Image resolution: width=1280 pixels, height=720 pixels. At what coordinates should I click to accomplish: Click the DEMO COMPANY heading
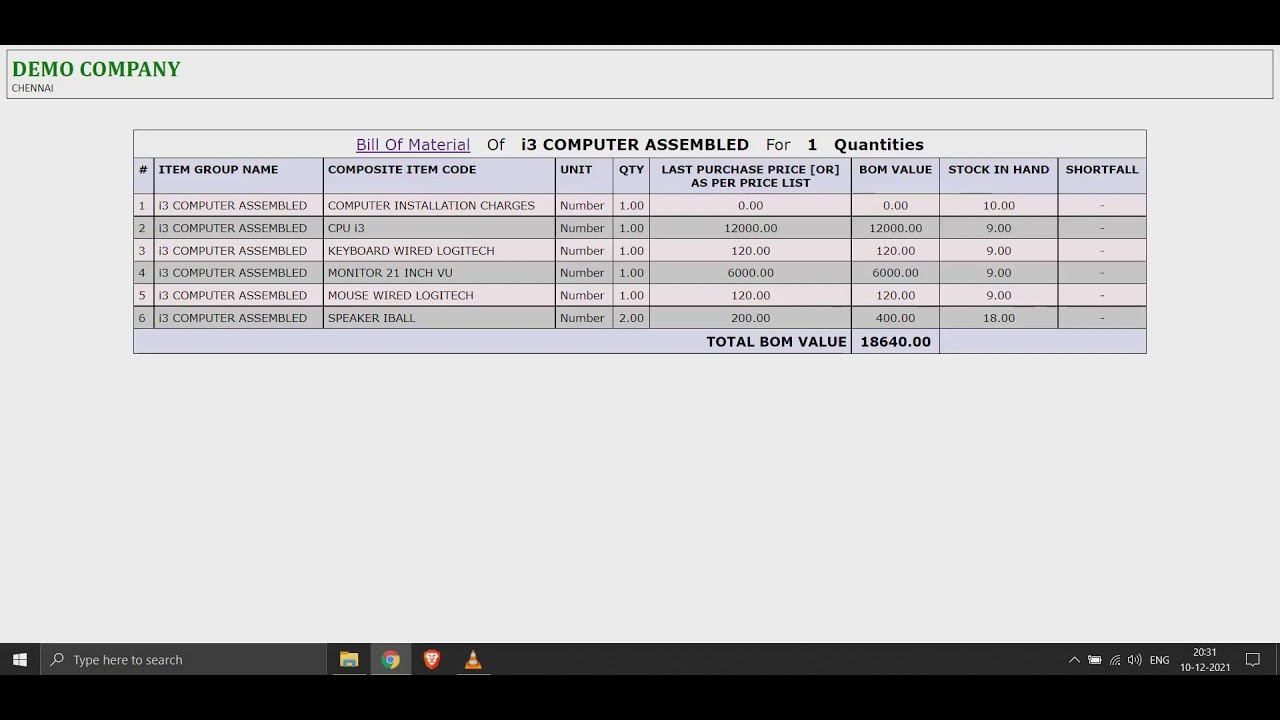(x=96, y=69)
